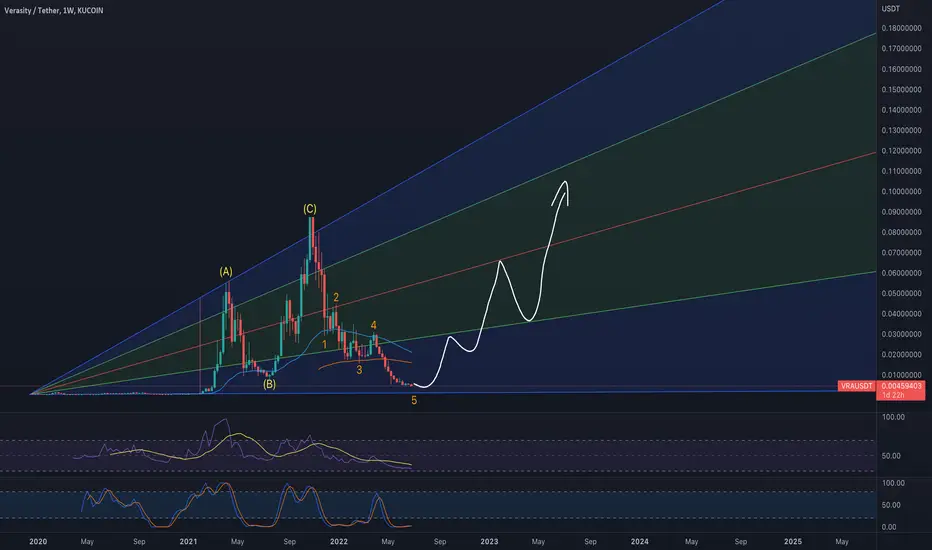
Task: Select the orange wave label 5
Action: (x=414, y=401)
